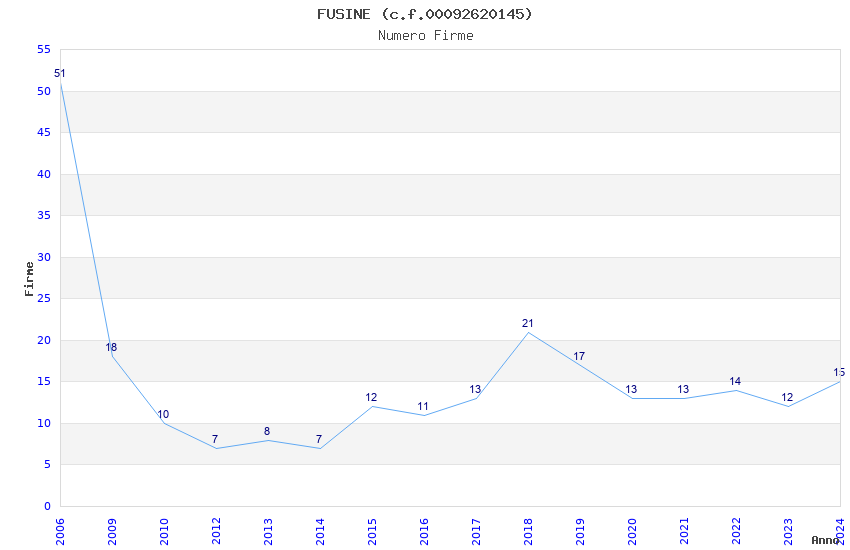Click the Firme vertical axis title
850x550 pixels.
click(29, 279)
